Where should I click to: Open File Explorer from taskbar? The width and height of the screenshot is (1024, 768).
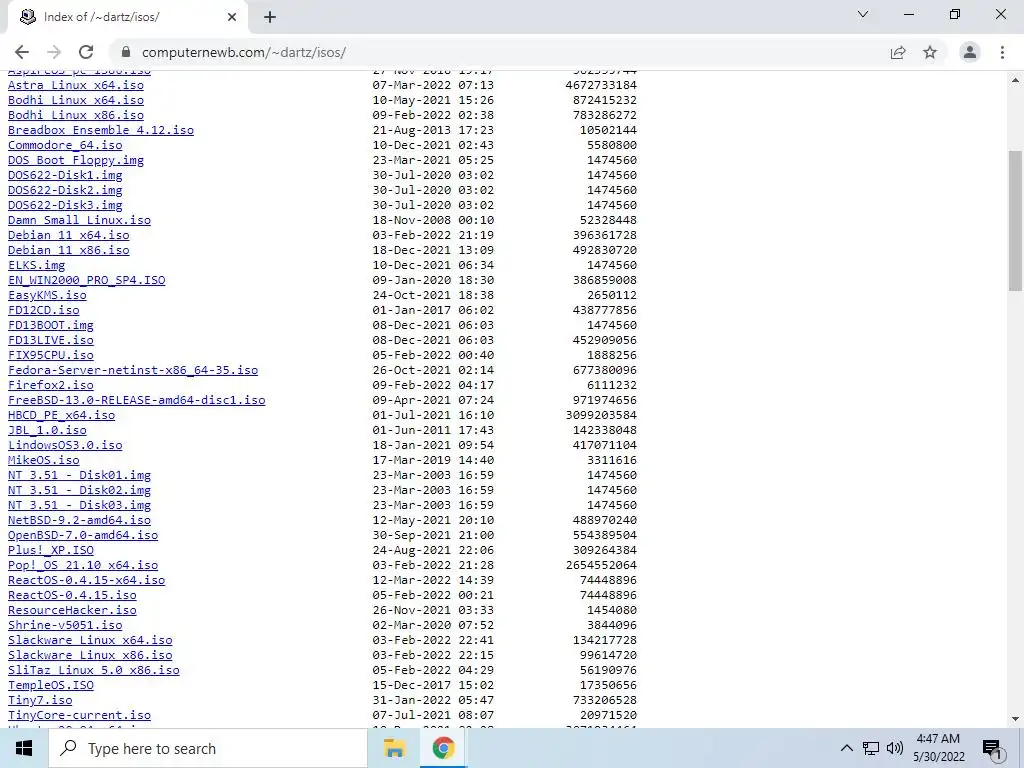click(394, 748)
